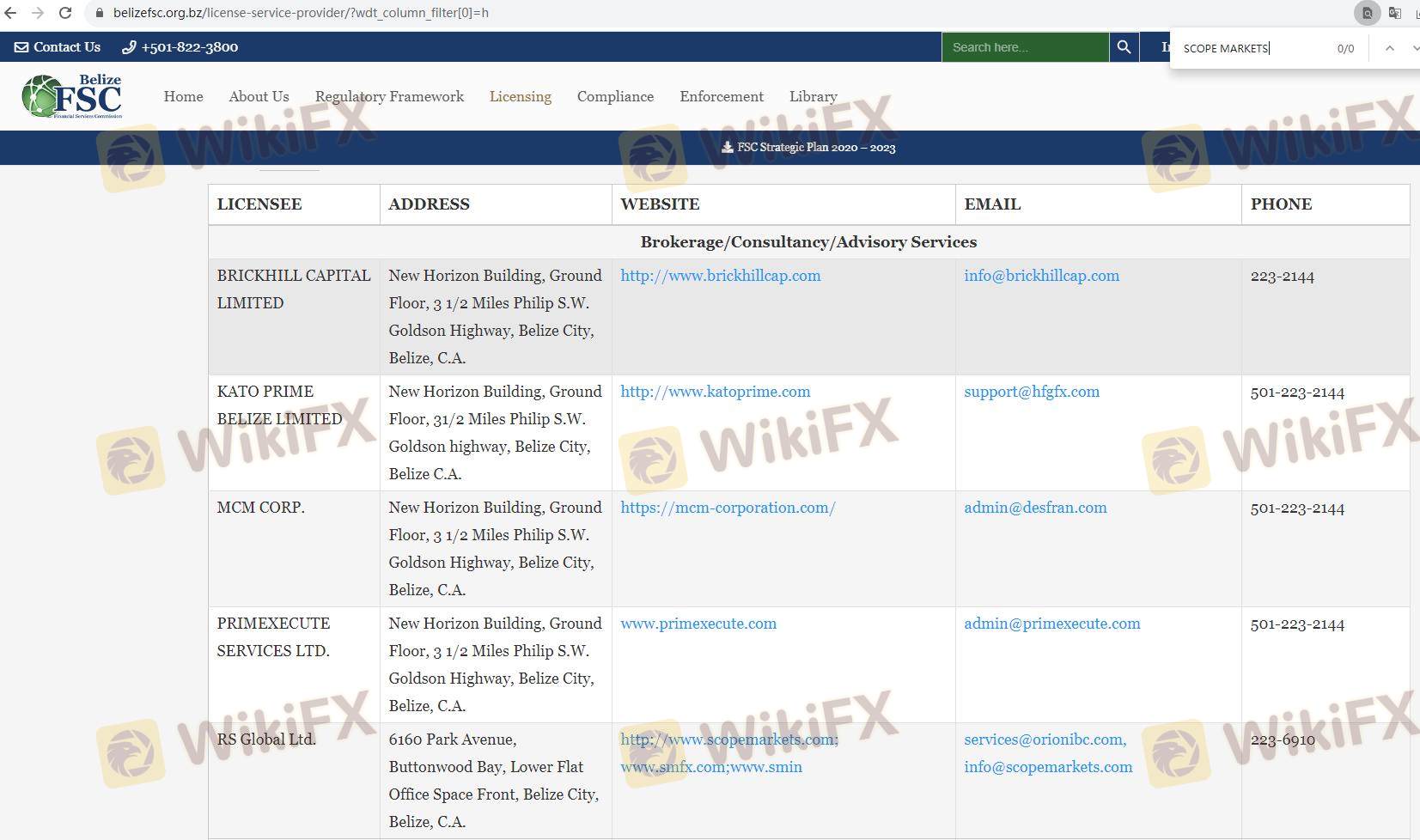Open the mcm-corporation.com link
The image size is (1420, 840).
[727, 508]
